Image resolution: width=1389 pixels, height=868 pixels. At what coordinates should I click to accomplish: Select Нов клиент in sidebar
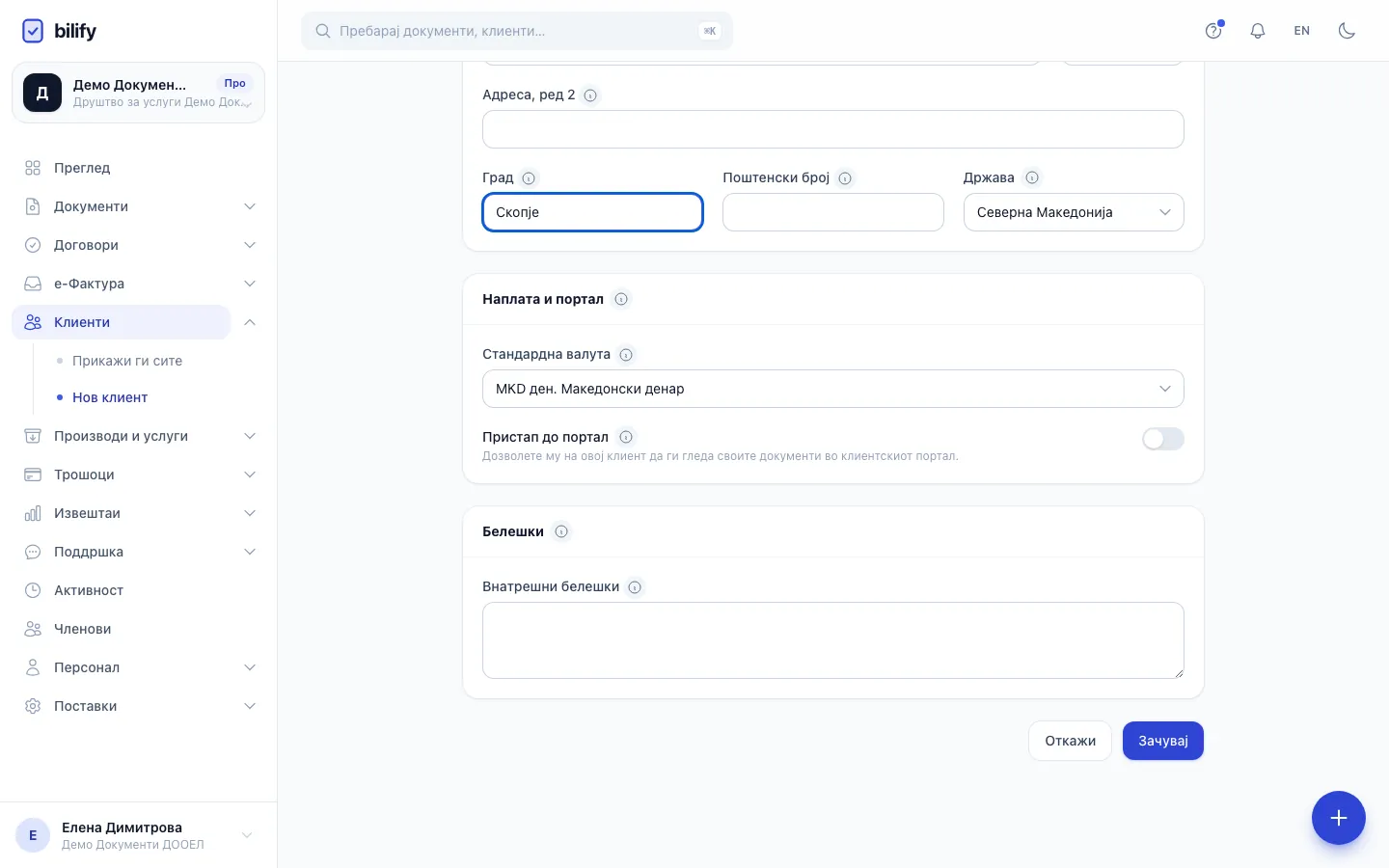(x=110, y=397)
